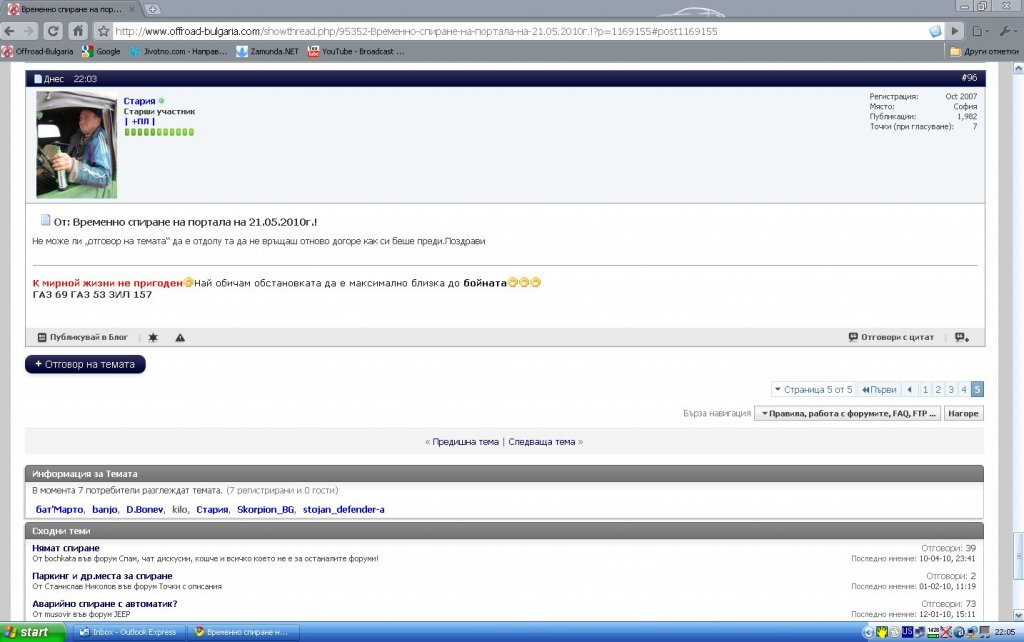
Task: Bookmark this page with the star icon
Action: point(103,31)
